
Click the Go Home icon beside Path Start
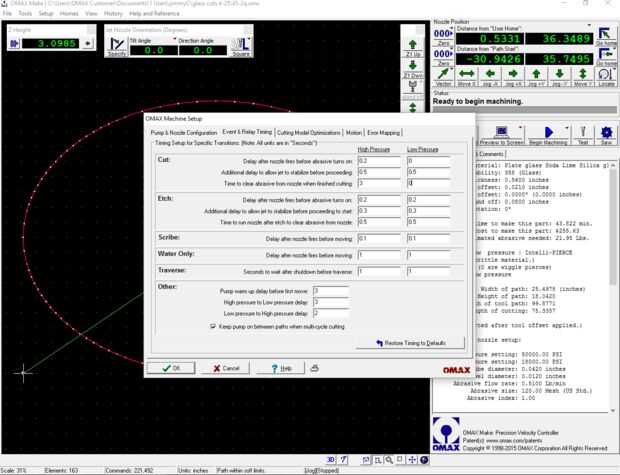(x=605, y=54)
